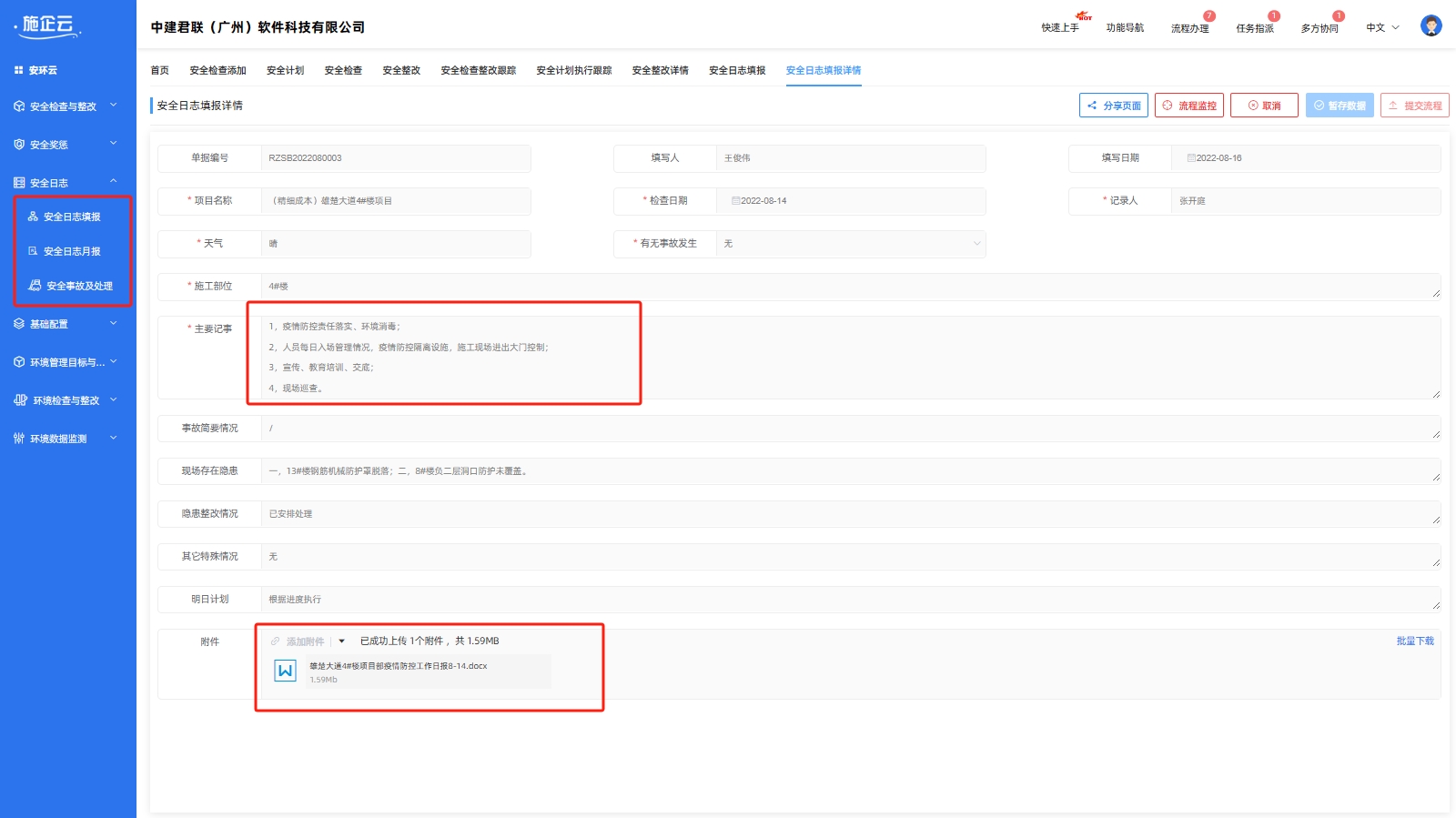Open the 中文 language dropdown

pos(1381,28)
